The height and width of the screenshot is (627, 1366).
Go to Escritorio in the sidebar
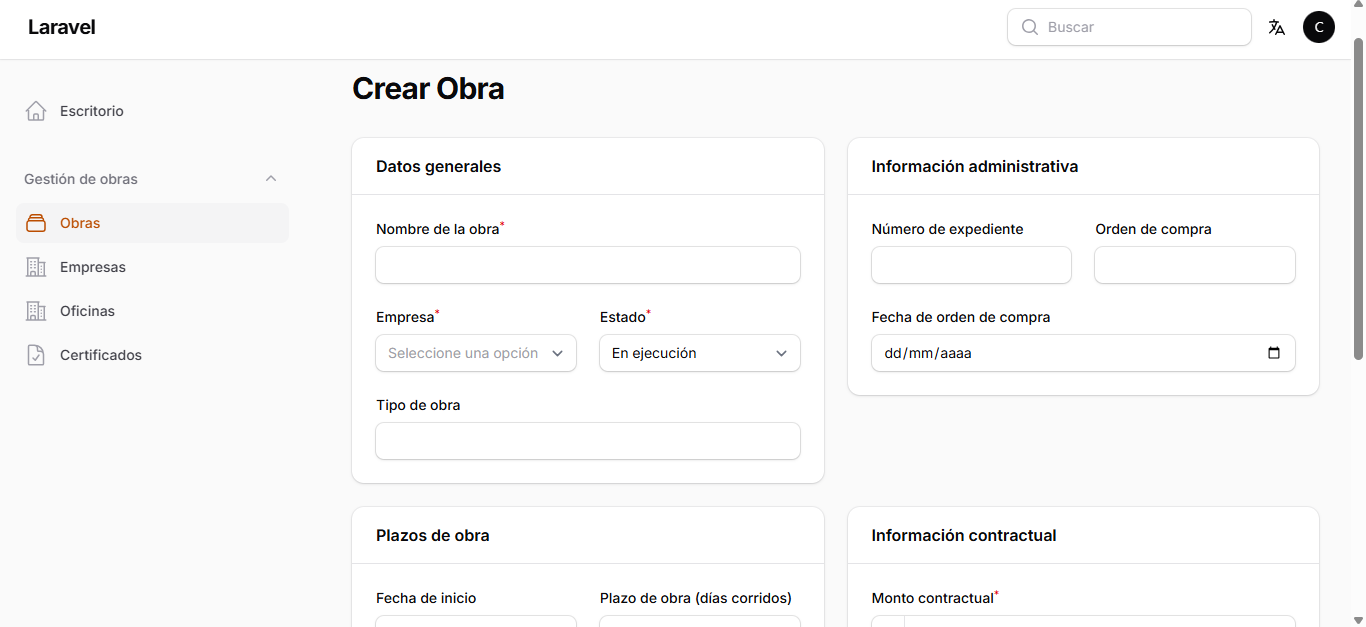click(x=152, y=111)
